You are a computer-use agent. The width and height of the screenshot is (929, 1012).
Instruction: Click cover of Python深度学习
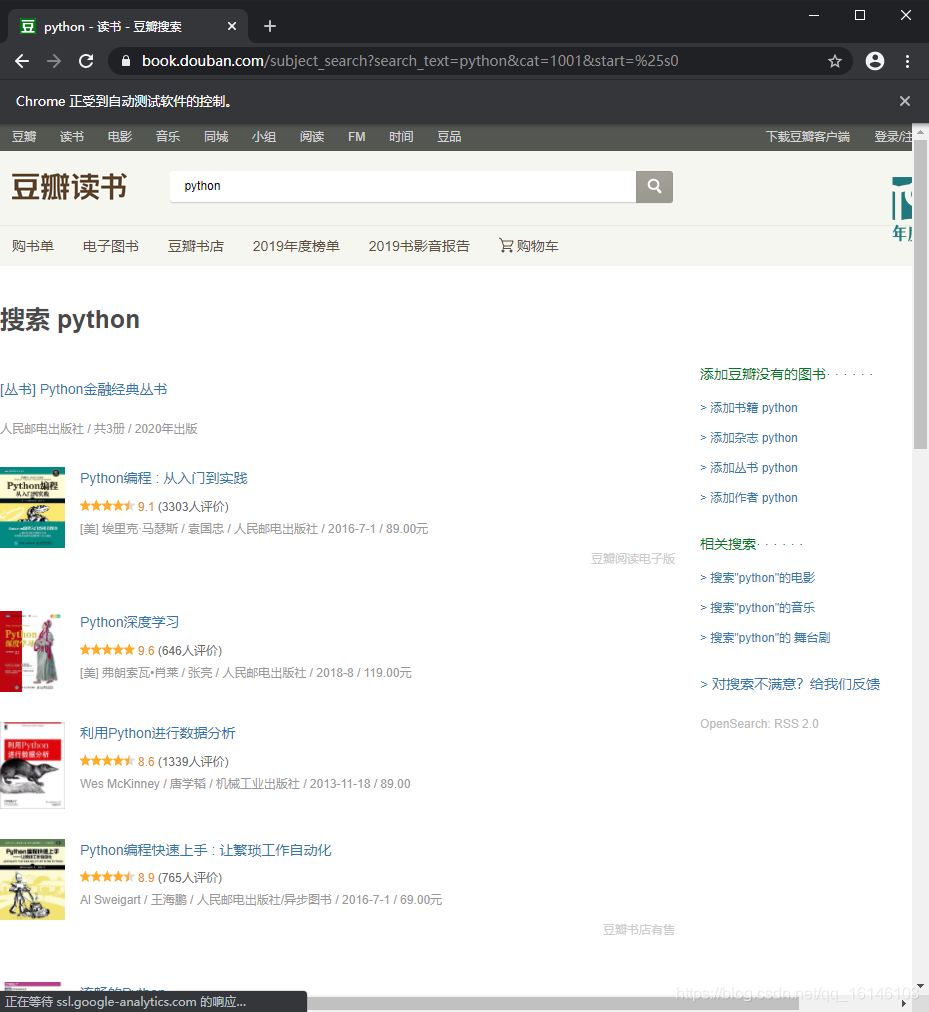point(32,651)
